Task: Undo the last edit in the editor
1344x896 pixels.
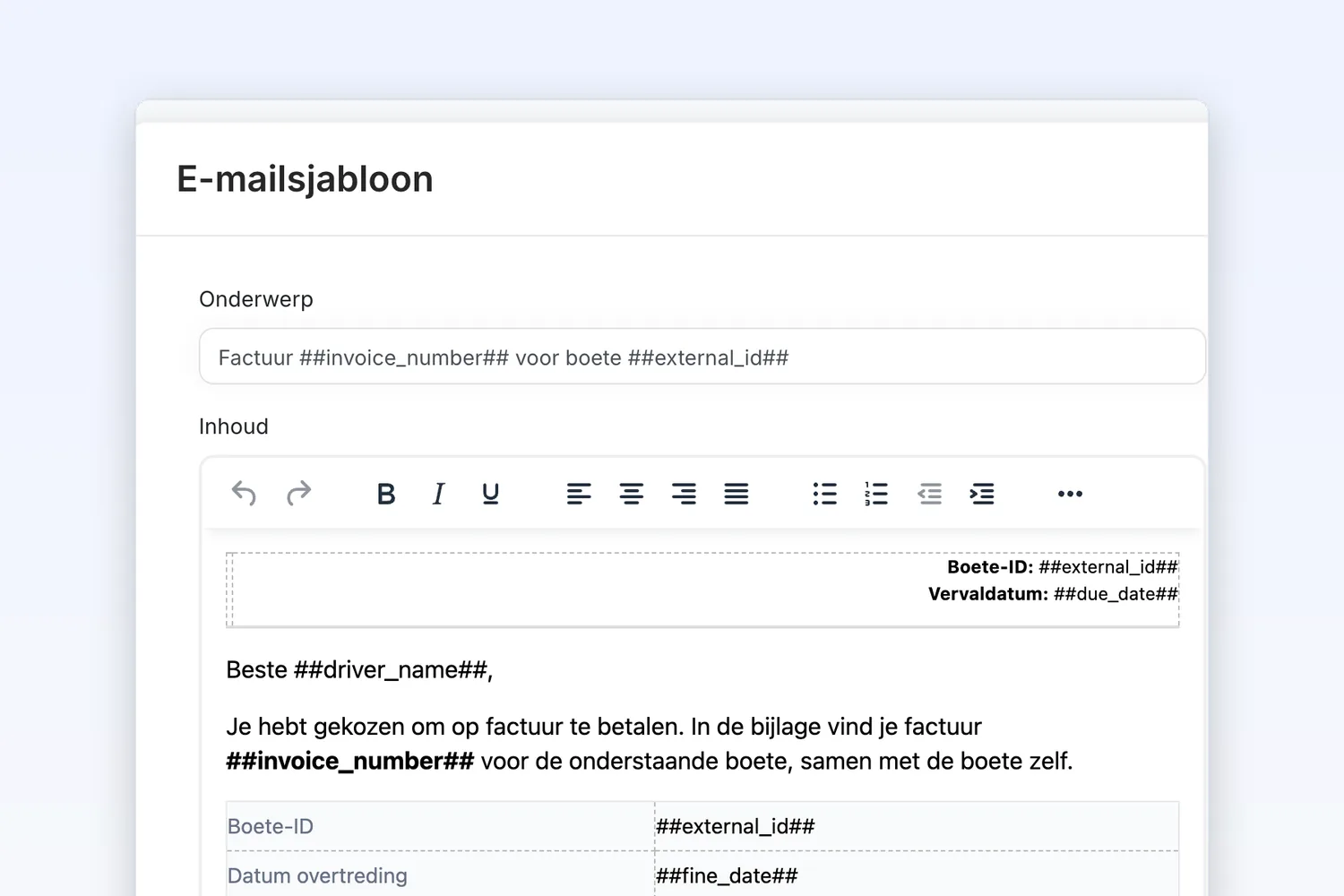Action: (244, 494)
